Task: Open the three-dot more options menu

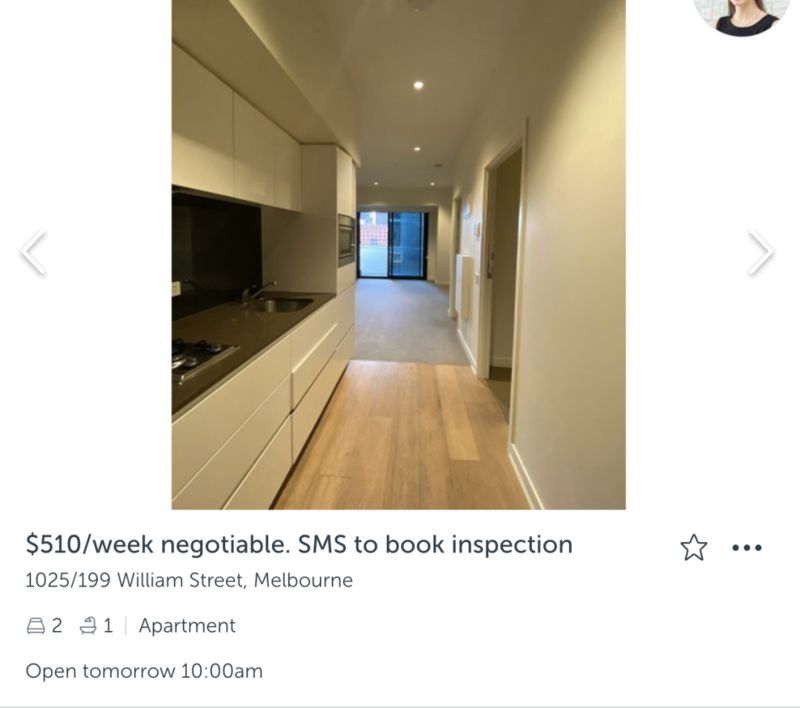Action: [746, 548]
